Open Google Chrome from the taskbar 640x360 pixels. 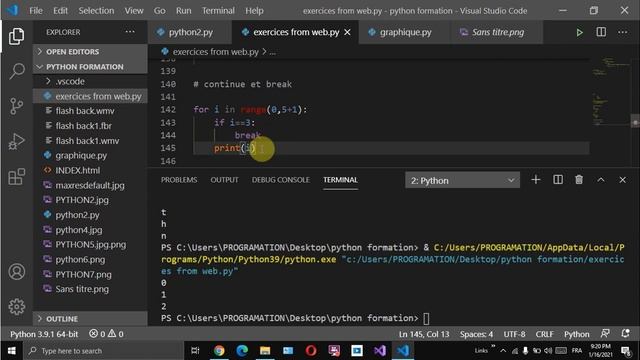click(x=219, y=351)
